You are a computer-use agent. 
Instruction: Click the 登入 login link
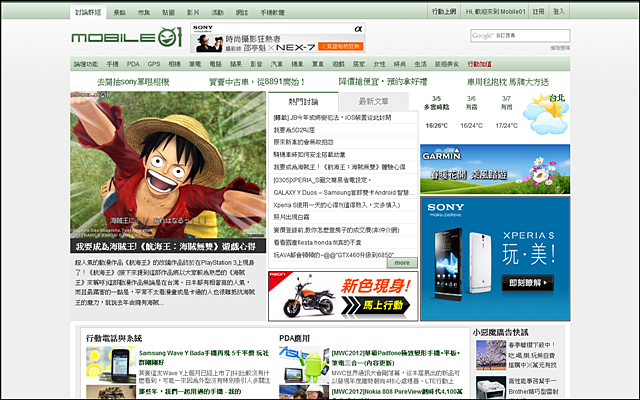559,12
